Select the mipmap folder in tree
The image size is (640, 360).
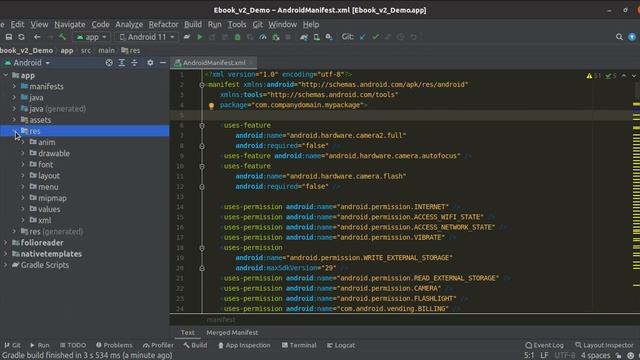[52, 198]
